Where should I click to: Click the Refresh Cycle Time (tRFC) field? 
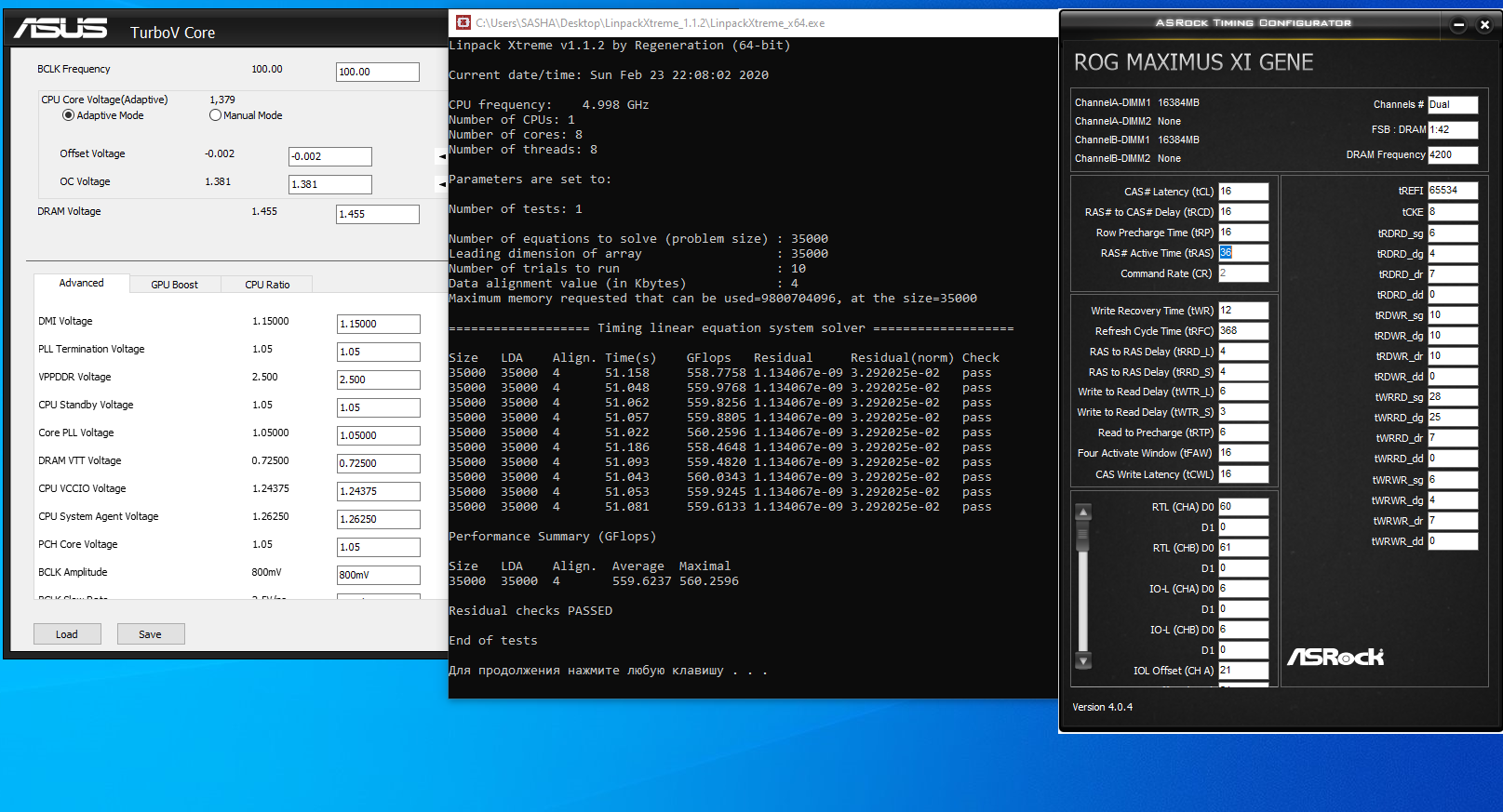tap(1243, 331)
